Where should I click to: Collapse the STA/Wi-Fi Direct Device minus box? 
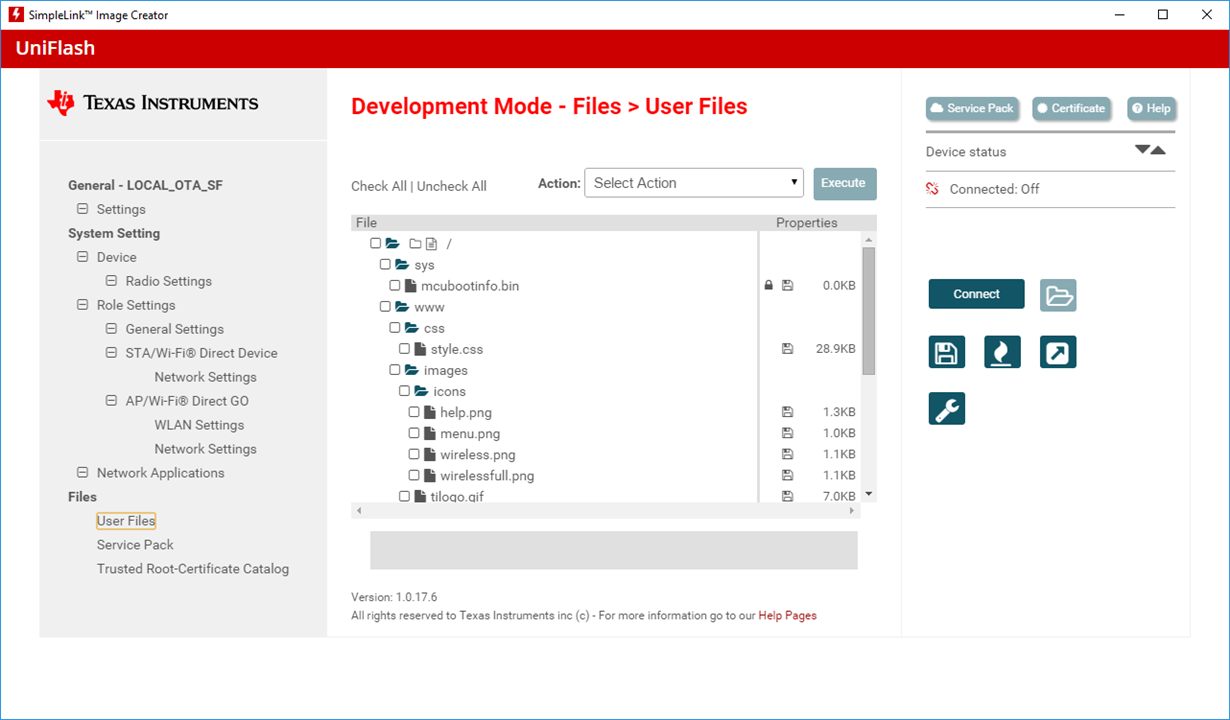[x=112, y=353]
